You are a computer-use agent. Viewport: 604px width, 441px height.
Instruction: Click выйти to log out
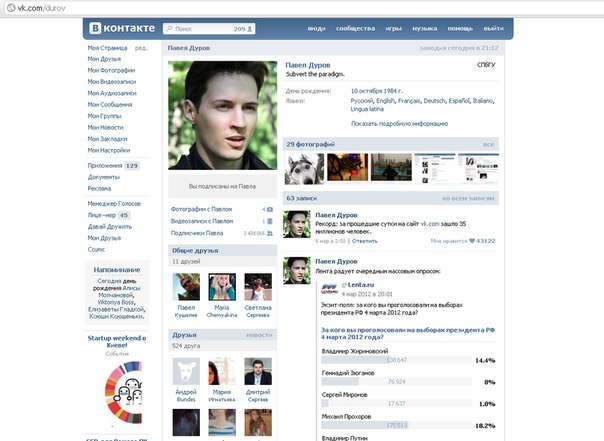[x=493, y=29]
